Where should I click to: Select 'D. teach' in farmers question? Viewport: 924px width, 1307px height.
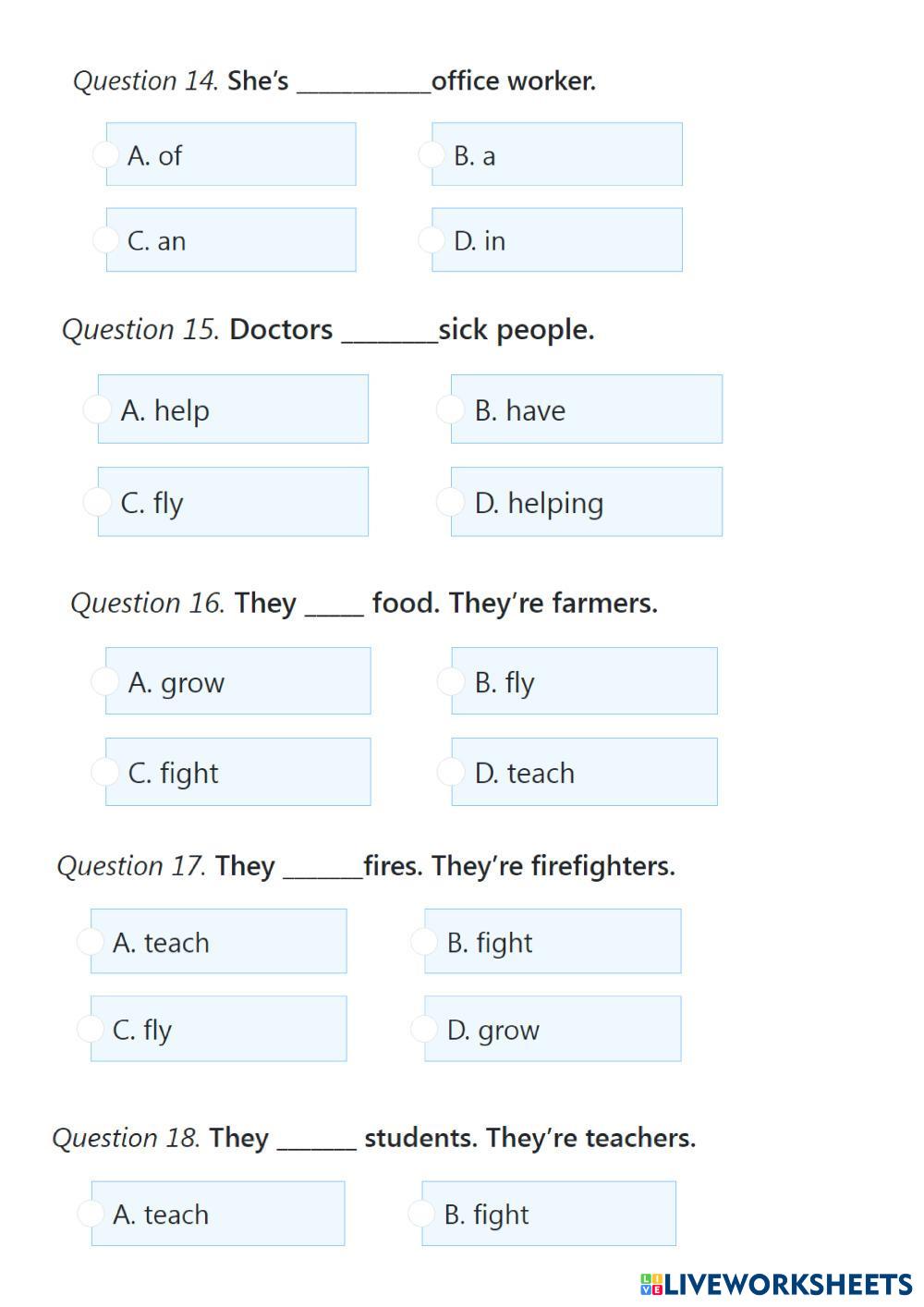(450, 772)
